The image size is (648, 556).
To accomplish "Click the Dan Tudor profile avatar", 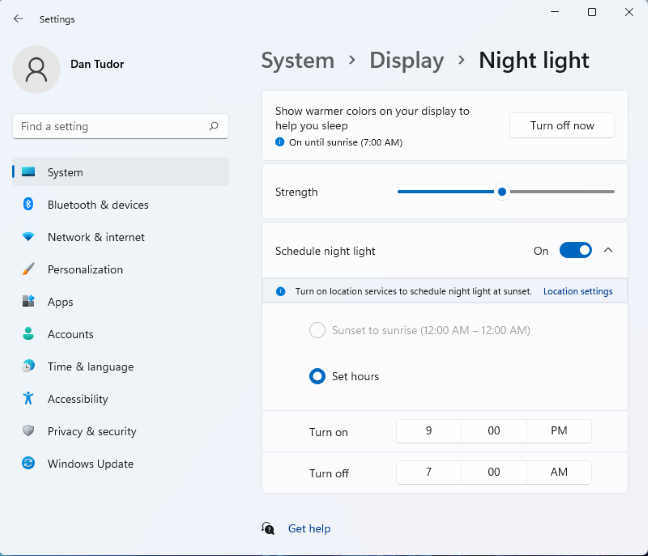I will pos(36,69).
